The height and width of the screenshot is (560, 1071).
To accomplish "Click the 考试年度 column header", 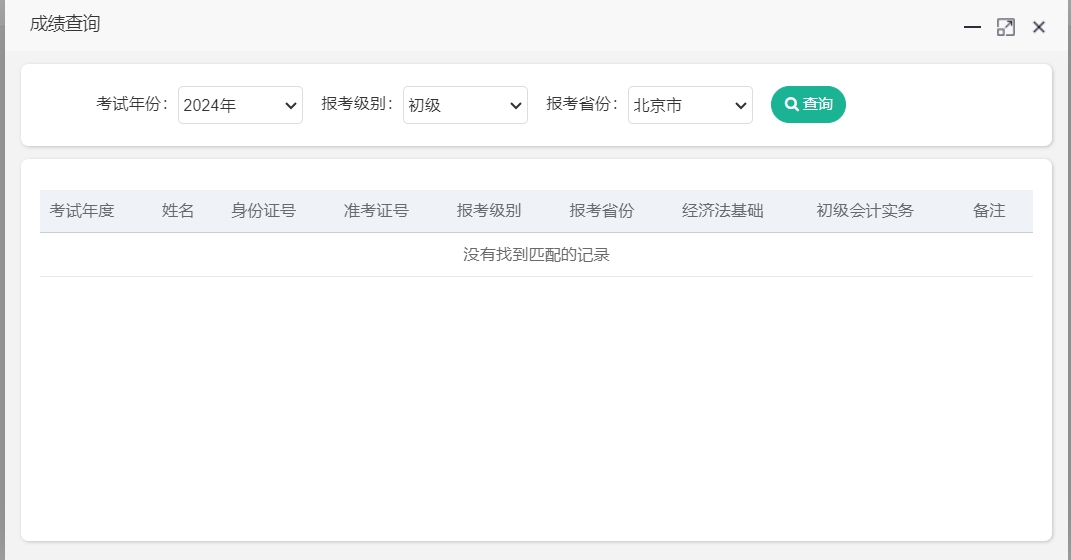I will click(82, 211).
